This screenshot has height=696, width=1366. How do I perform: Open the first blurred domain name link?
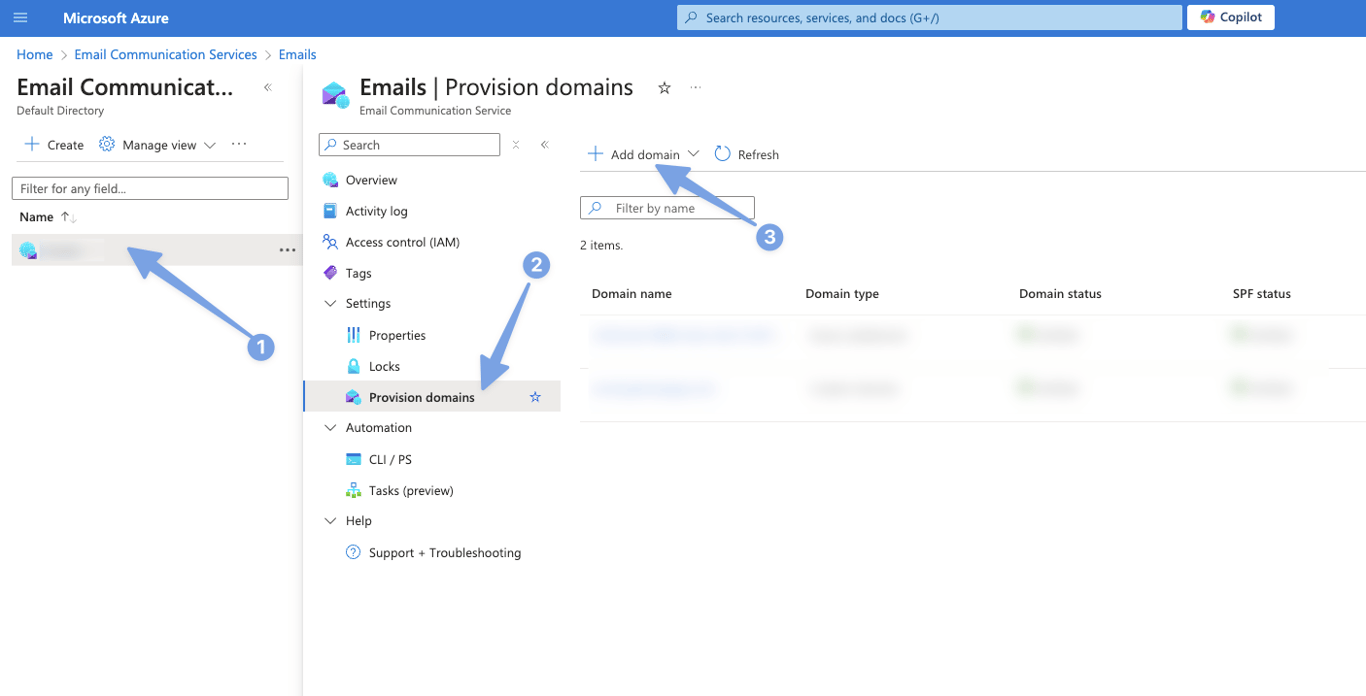click(682, 336)
